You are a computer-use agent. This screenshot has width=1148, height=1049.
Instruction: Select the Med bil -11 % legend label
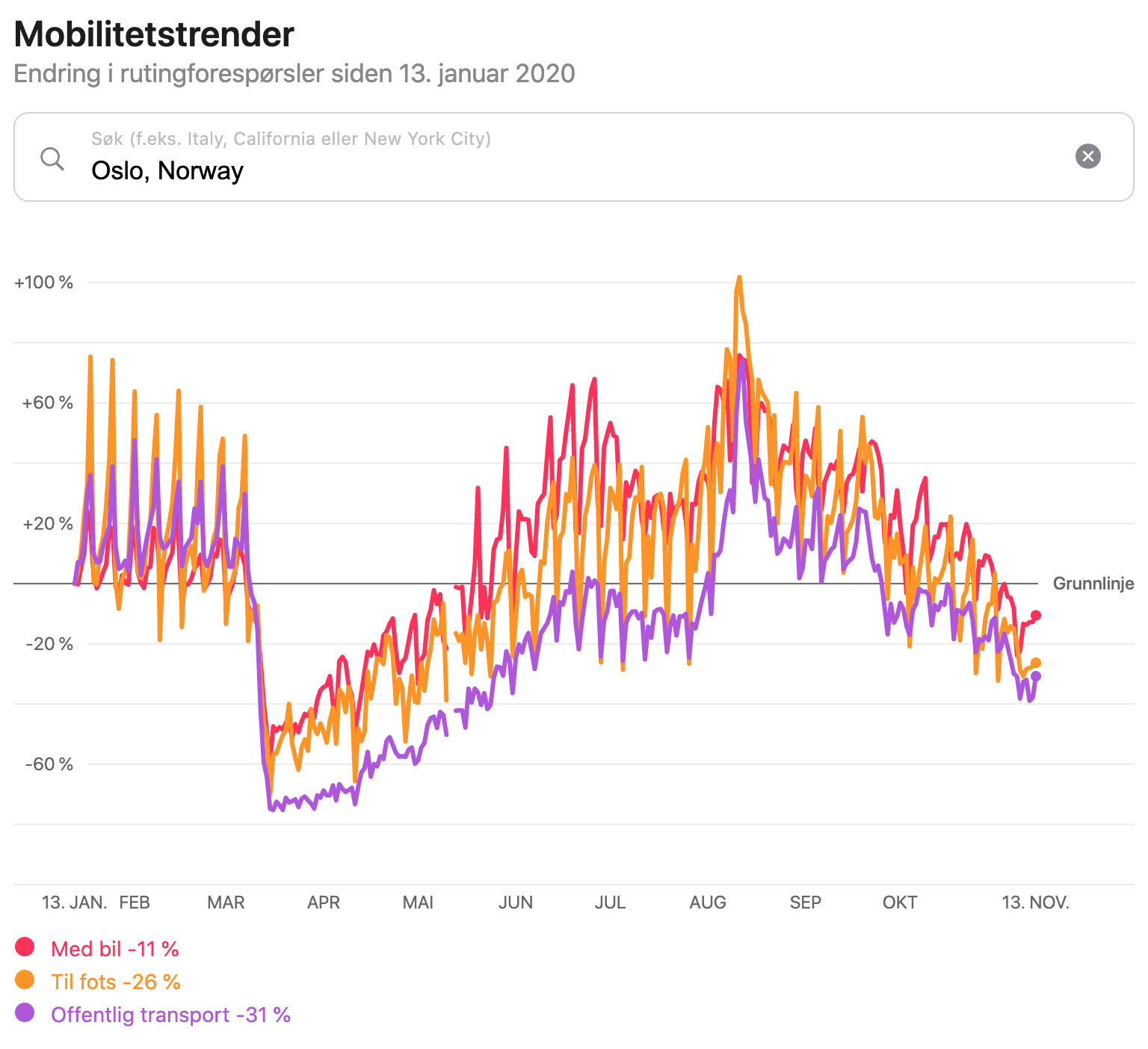point(115,949)
